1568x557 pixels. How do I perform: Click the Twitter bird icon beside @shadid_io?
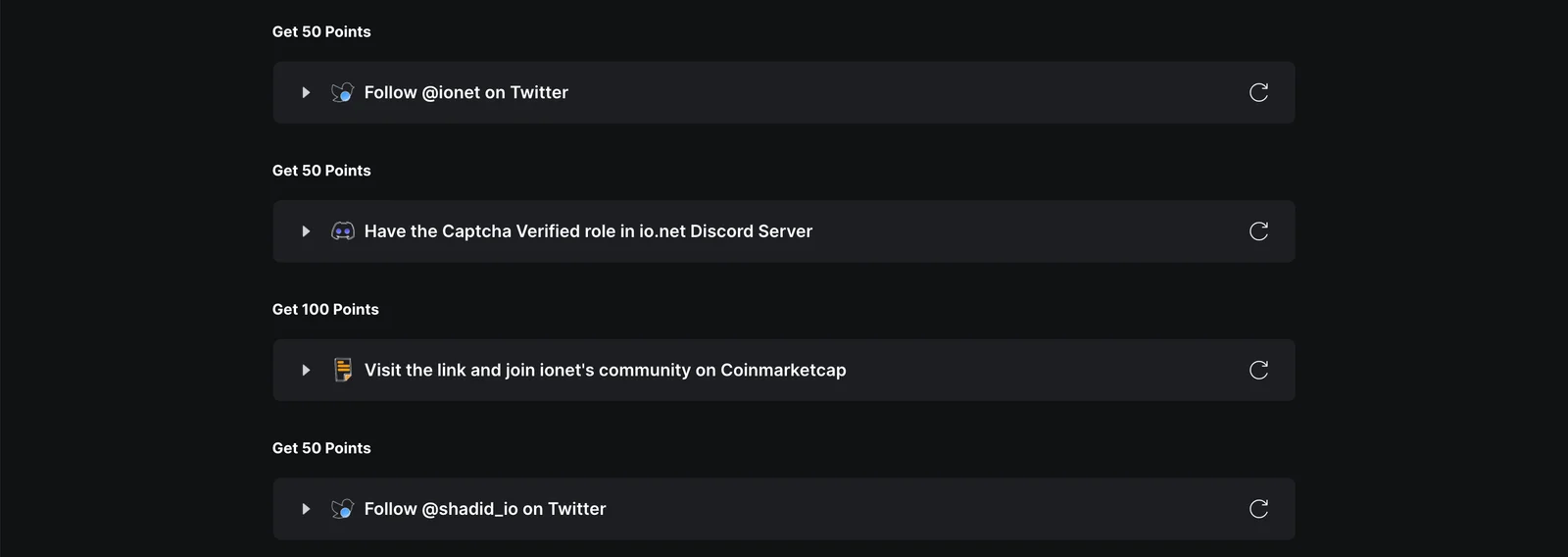(x=343, y=509)
